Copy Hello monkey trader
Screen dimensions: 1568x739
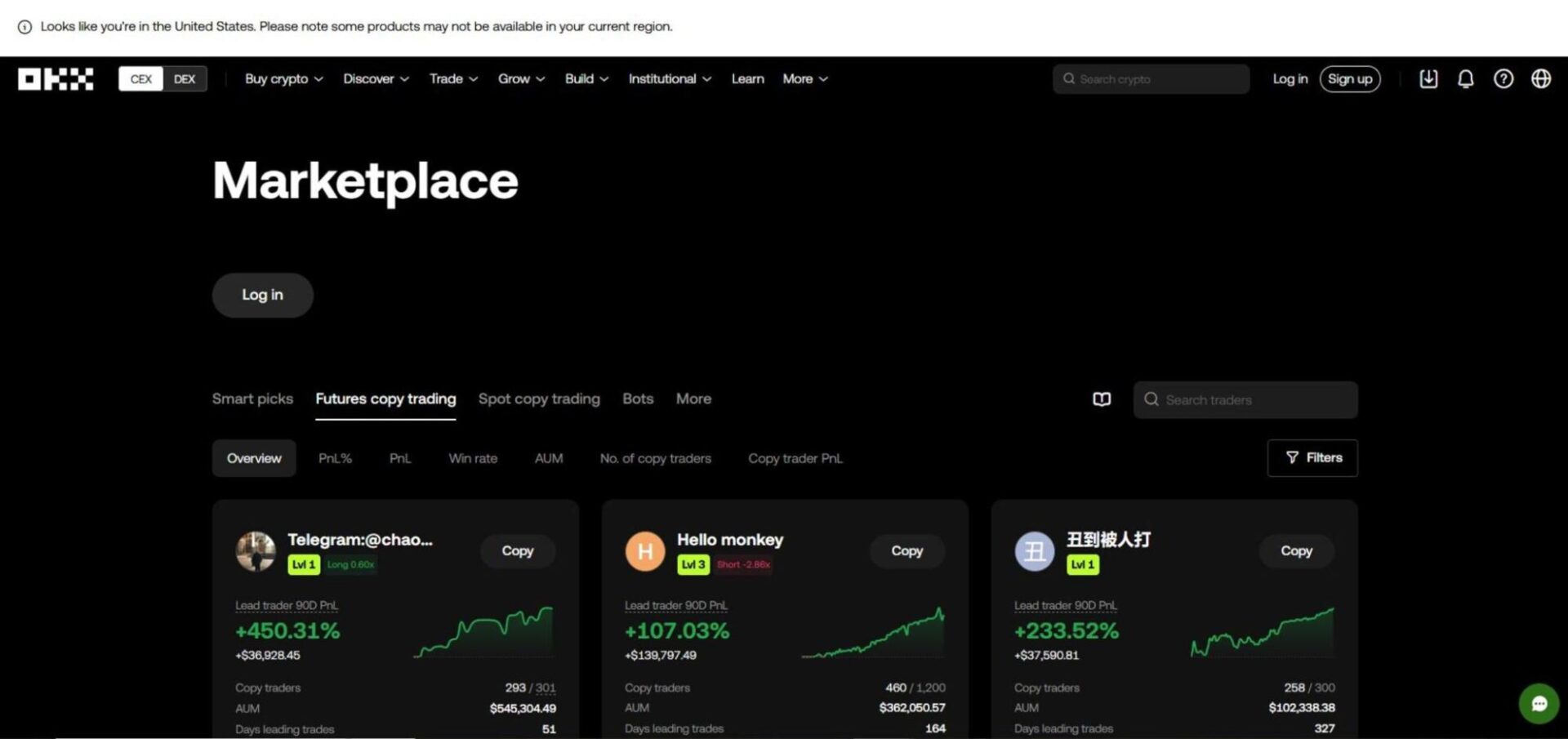click(907, 551)
